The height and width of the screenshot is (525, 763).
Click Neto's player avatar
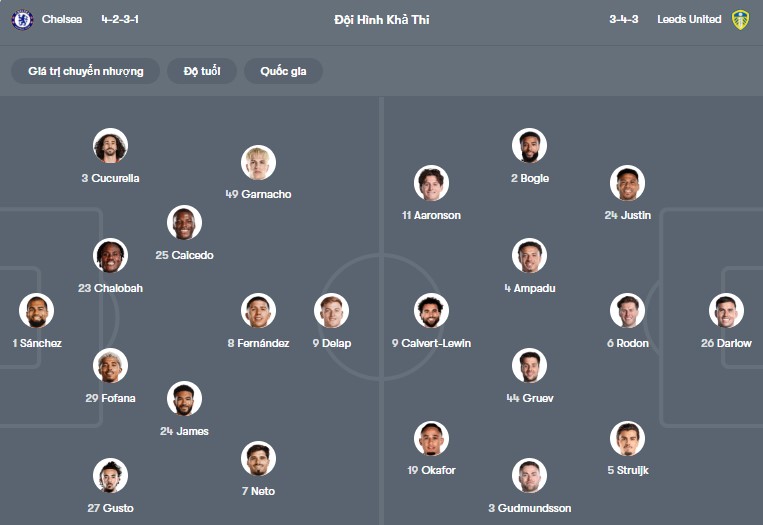point(258,459)
